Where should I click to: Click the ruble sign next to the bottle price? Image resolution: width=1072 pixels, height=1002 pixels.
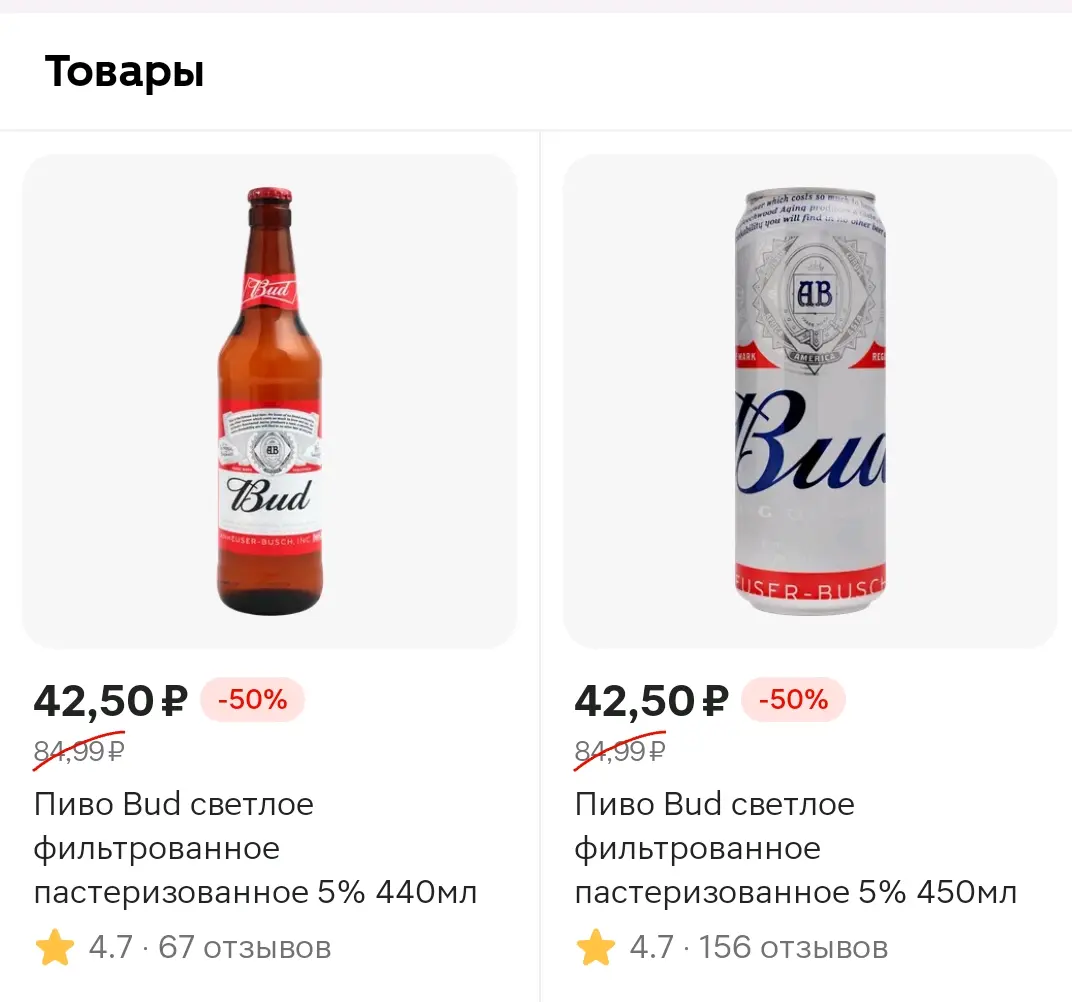point(174,701)
